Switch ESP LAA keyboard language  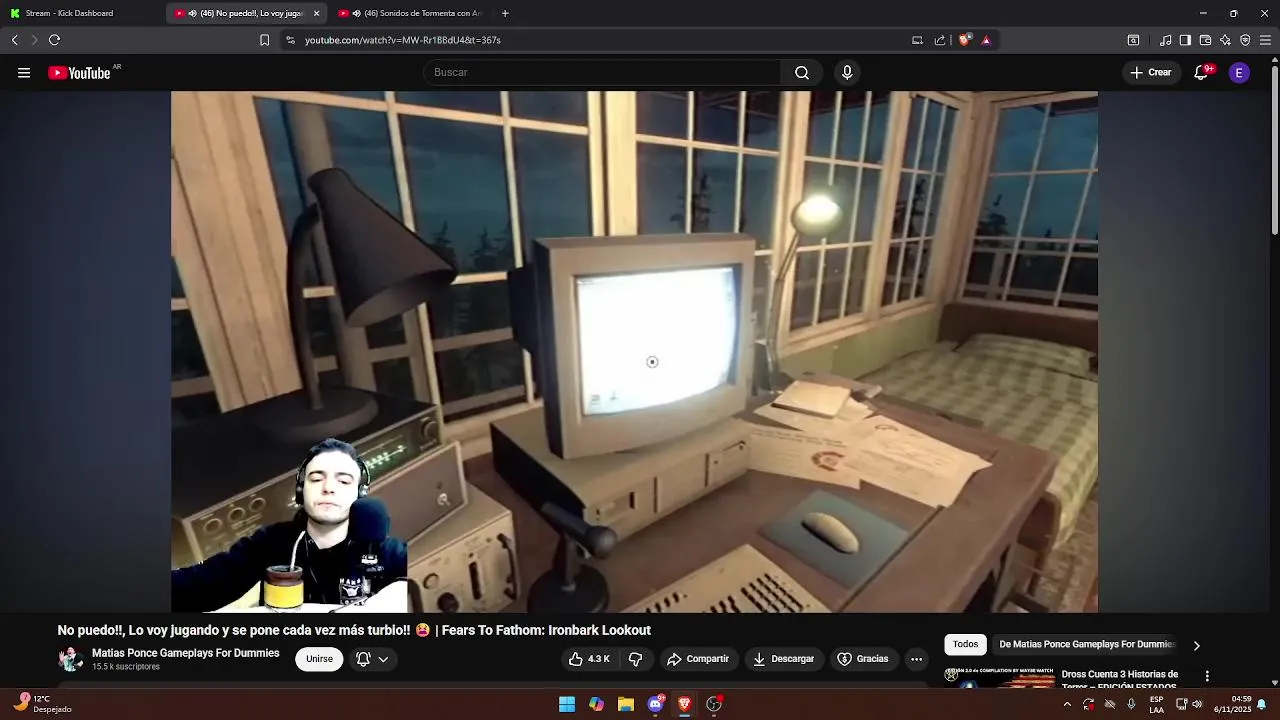(x=1156, y=704)
